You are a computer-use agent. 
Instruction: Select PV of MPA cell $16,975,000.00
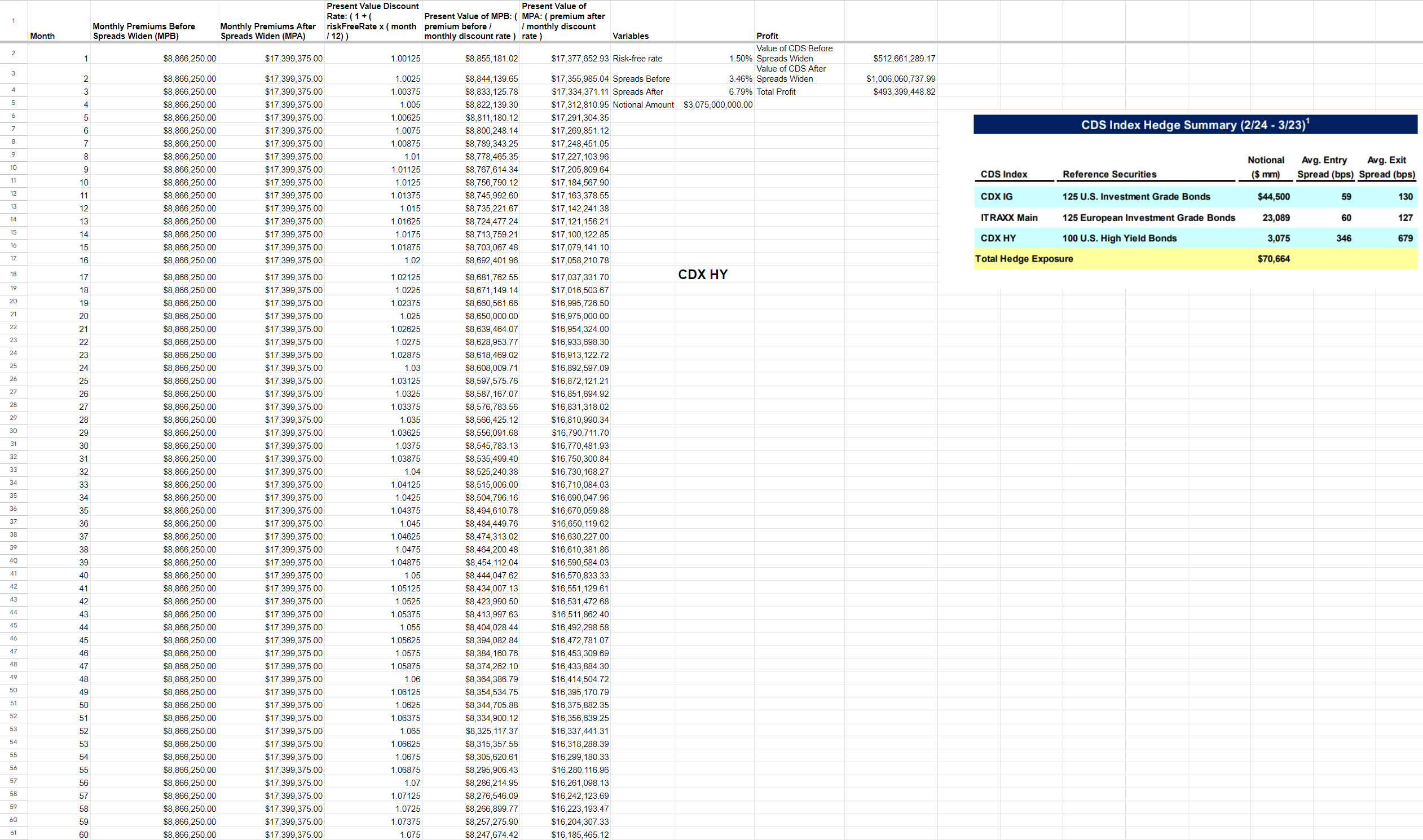(565, 316)
